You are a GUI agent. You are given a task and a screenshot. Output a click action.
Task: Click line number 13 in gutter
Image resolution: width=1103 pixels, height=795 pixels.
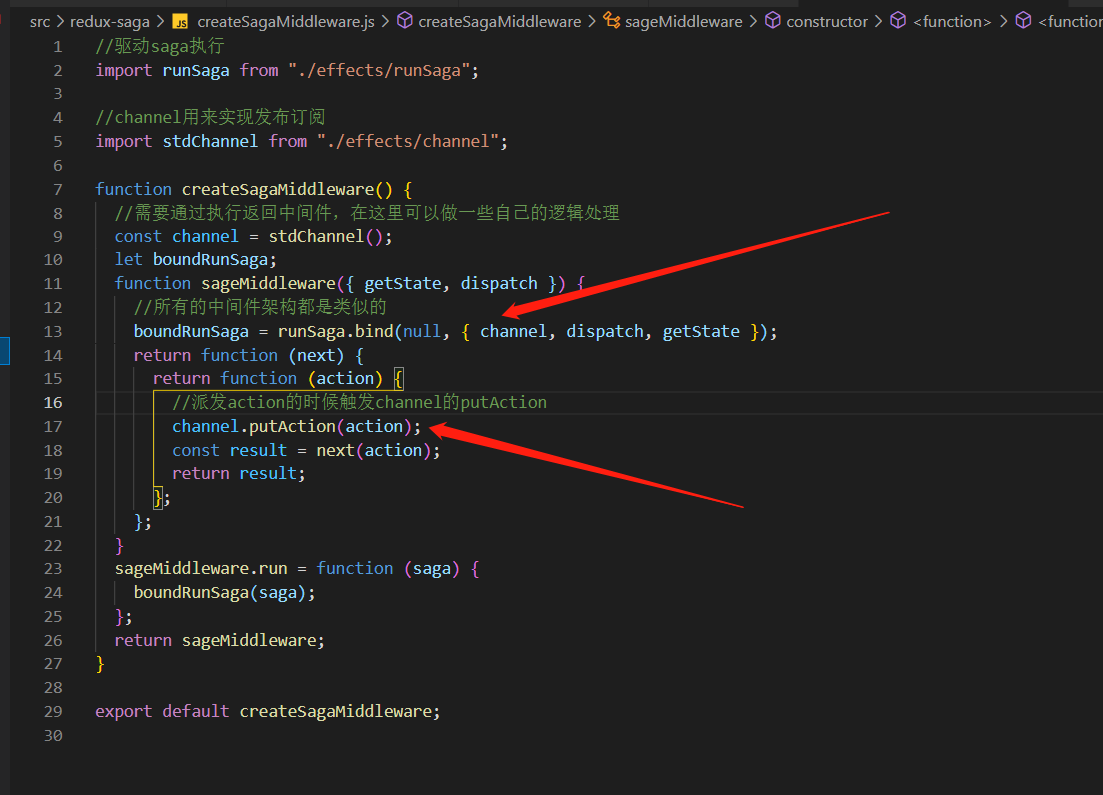coord(53,331)
